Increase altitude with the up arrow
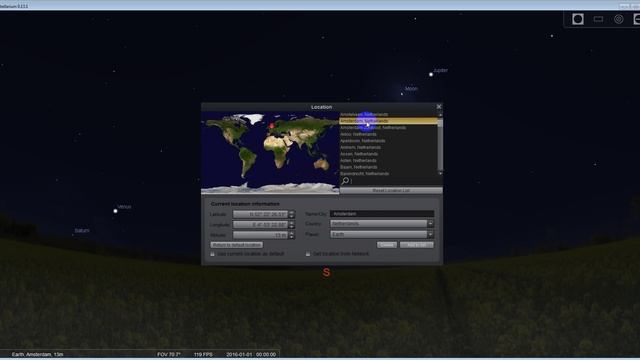This screenshot has height=360, width=640. (x=291, y=233)
